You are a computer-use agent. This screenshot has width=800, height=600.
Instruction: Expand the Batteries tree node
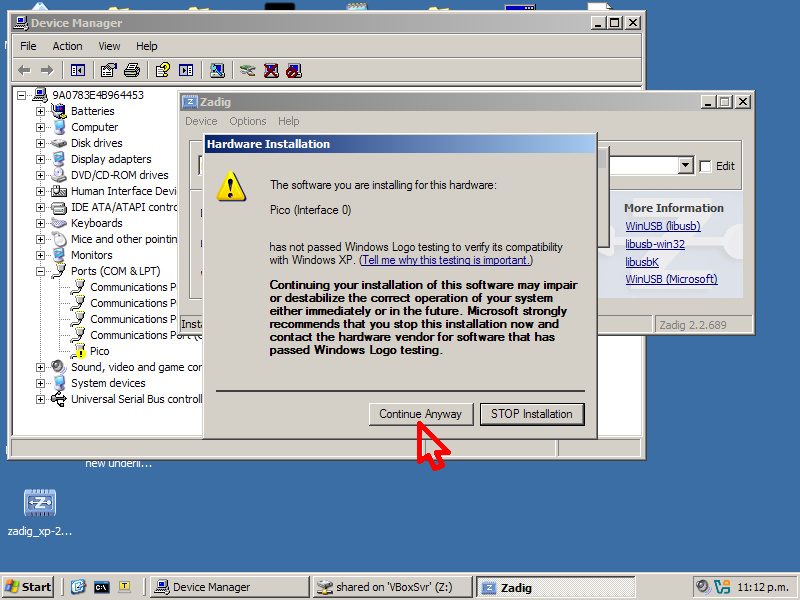click(x=41, y=111)
